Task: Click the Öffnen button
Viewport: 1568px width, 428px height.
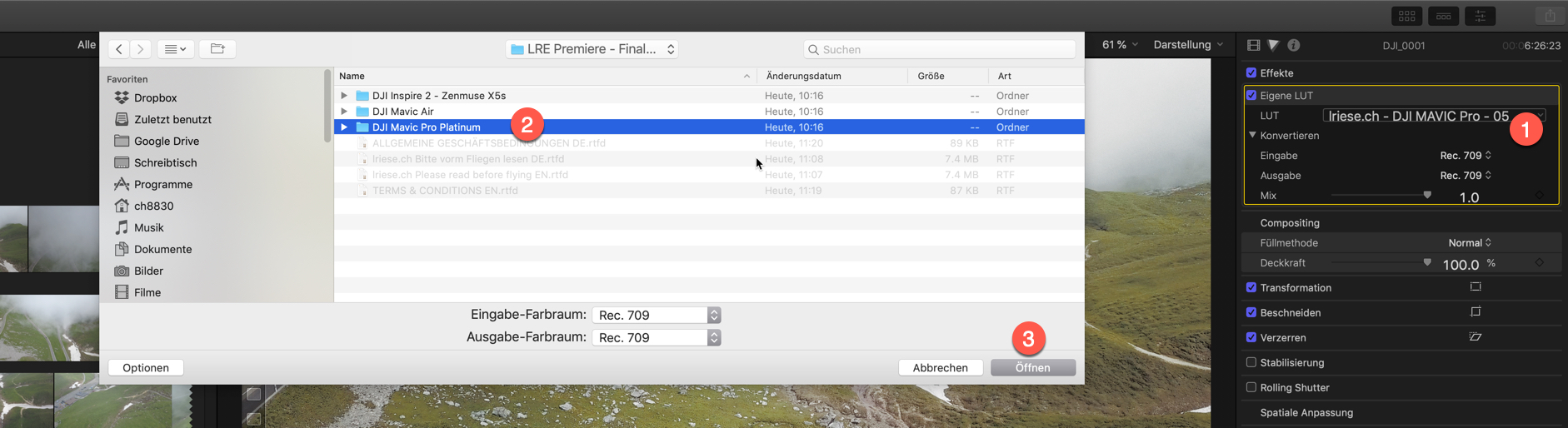Action: pyautogui.click(x=1033, y=367)
